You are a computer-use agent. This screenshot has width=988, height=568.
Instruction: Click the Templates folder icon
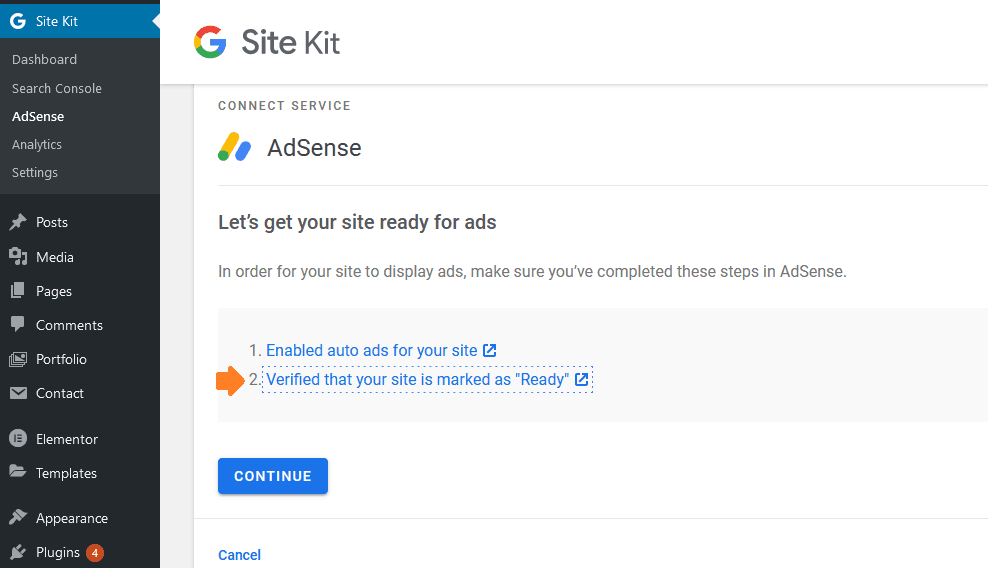18,472
